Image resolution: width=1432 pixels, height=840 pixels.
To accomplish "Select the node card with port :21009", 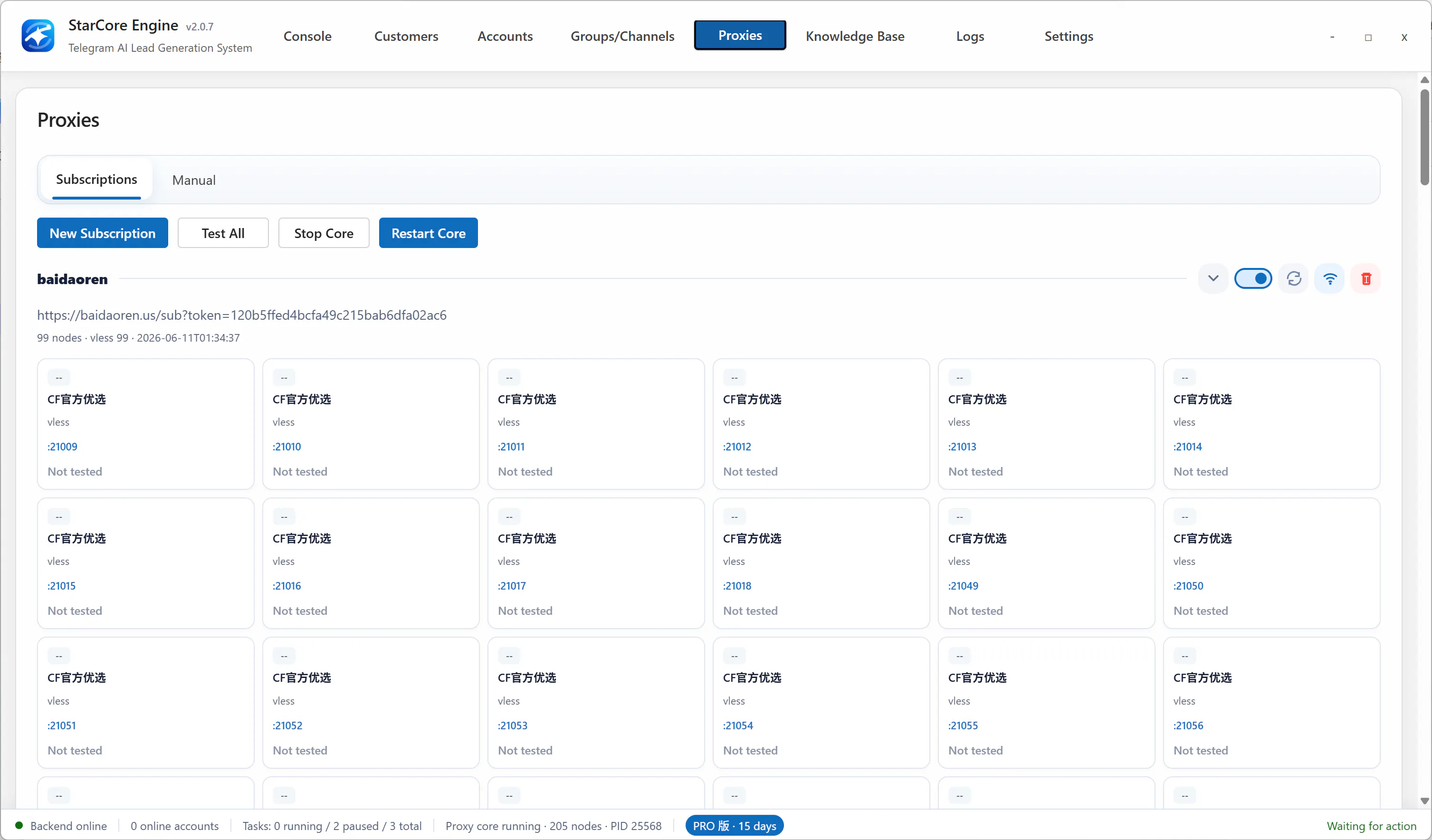I will coord(145,424).
